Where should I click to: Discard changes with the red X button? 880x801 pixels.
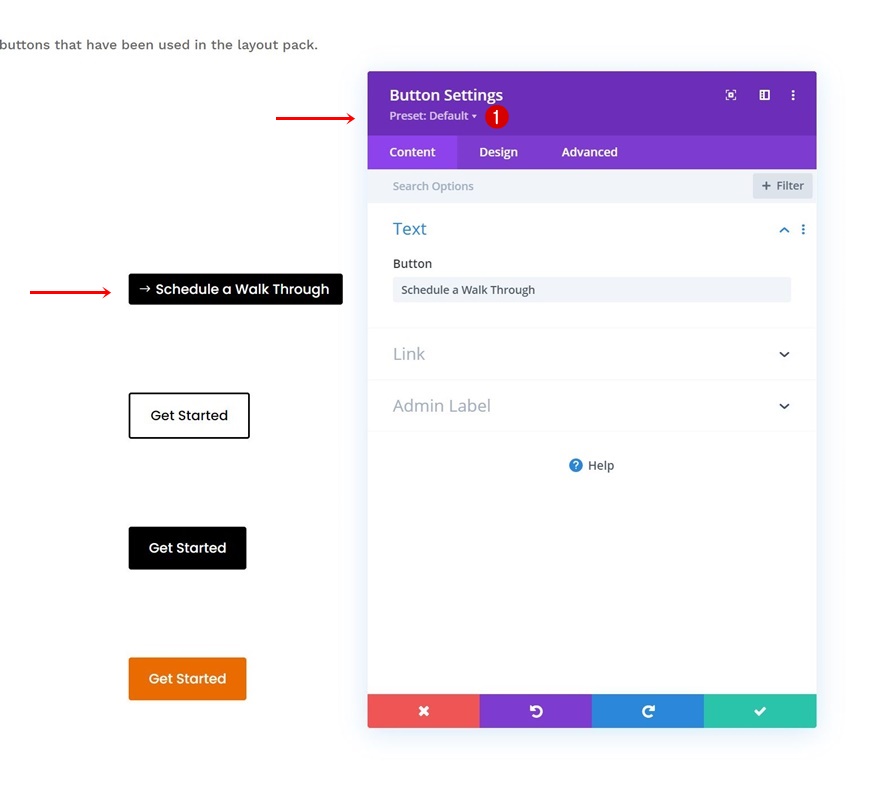point(424,711)
